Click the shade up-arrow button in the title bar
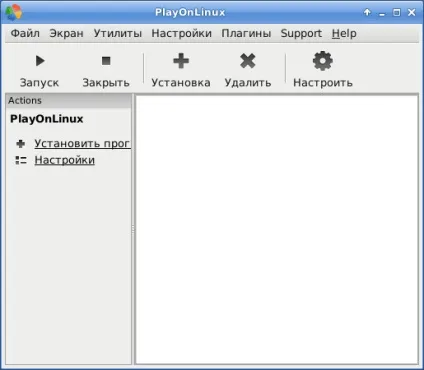The image size is (424, 370). (x=367, y=12)
